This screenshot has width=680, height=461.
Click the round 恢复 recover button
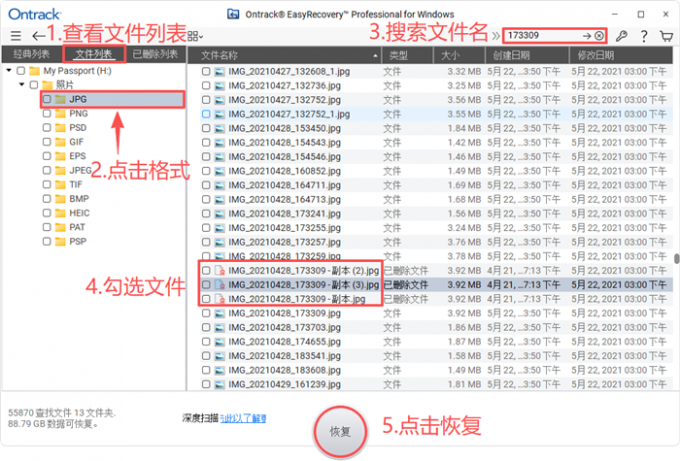(x=340, y=431)
